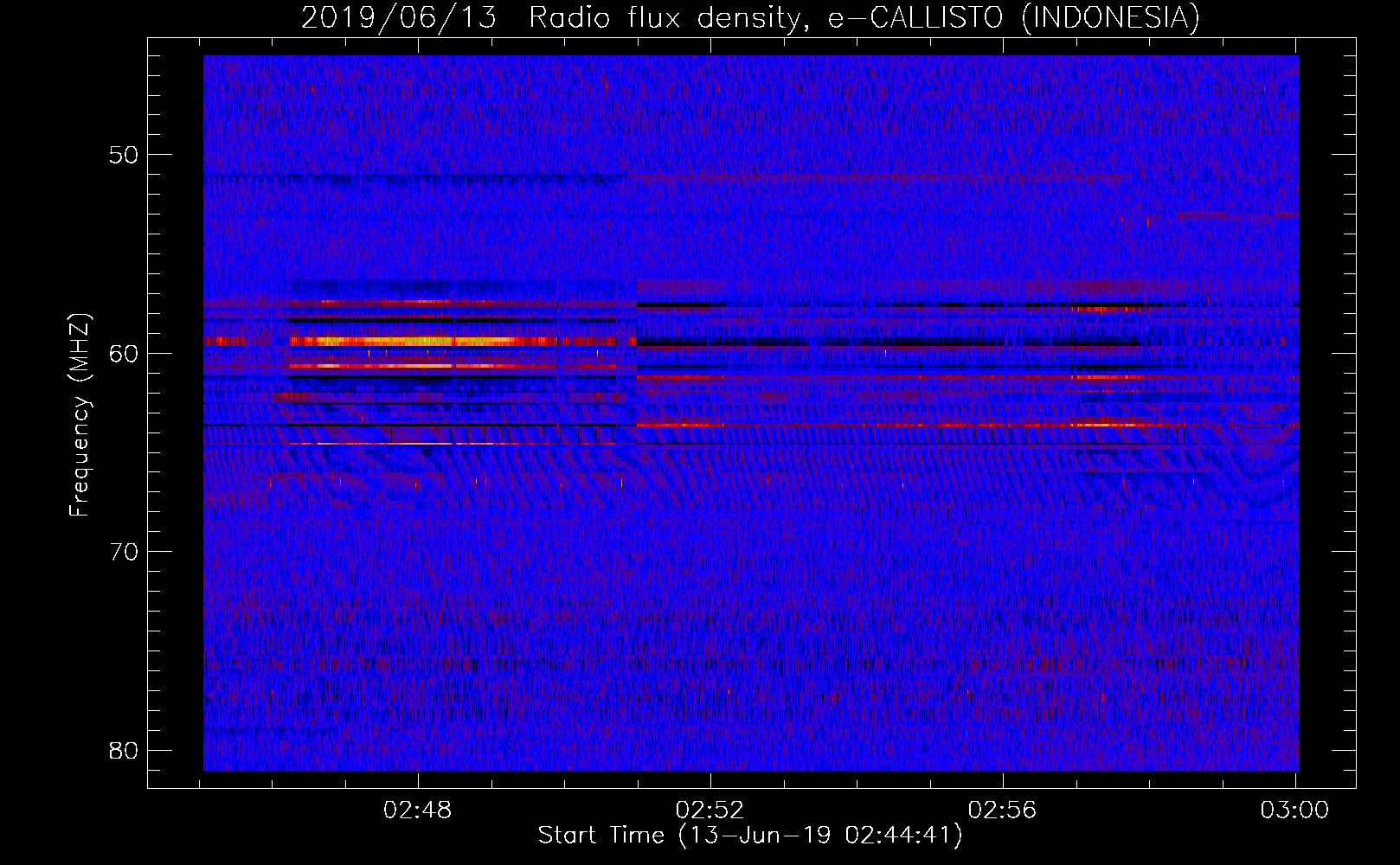Image resolution: width=1400 pixels, height=865 pixels.
Task: Click the plot title mentioning e-CALLISTO (INDONESIA)
Action: coord(750,17)
